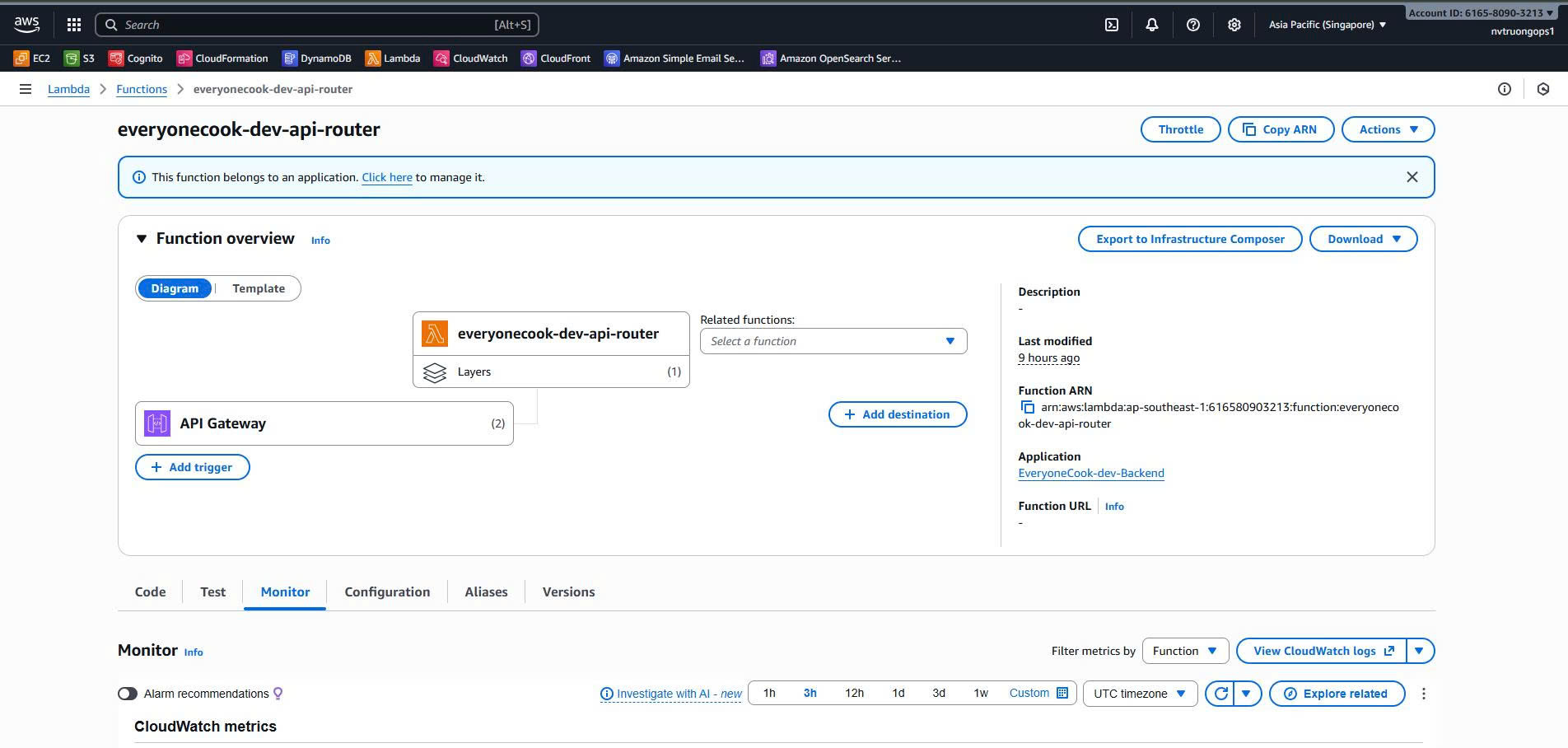1568x748 pixels.
Task: Select the 12h time range
Action: pos(855,693)
